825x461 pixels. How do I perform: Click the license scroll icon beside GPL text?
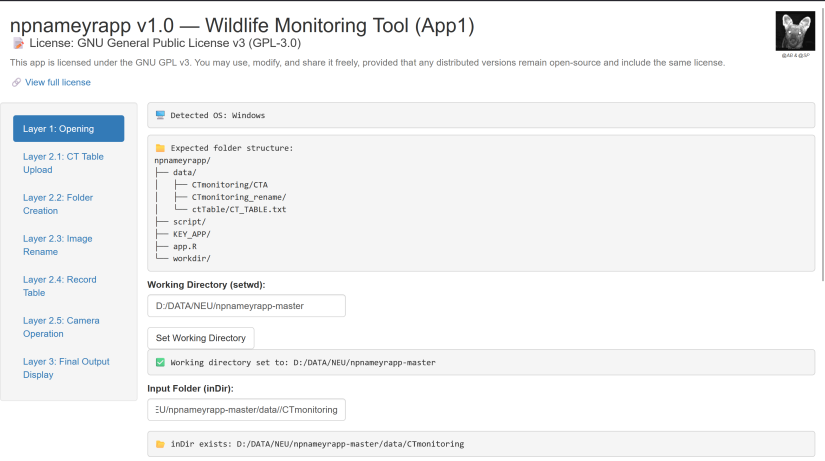click(x=18, y=43)
